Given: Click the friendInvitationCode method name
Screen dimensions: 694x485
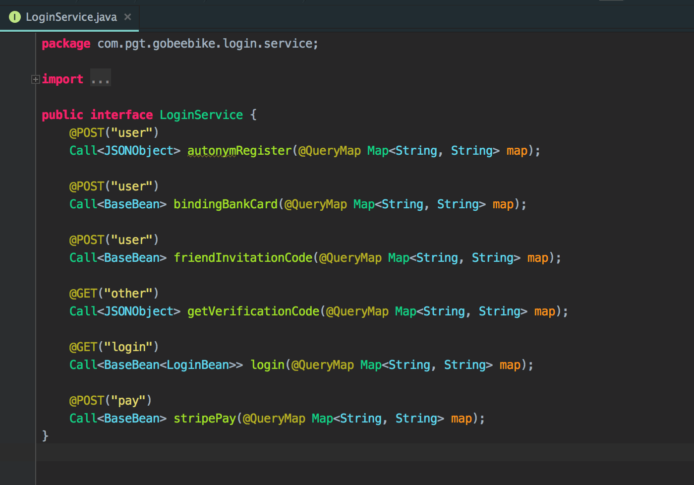Looking at the screenshot, I should coord(243,257).
